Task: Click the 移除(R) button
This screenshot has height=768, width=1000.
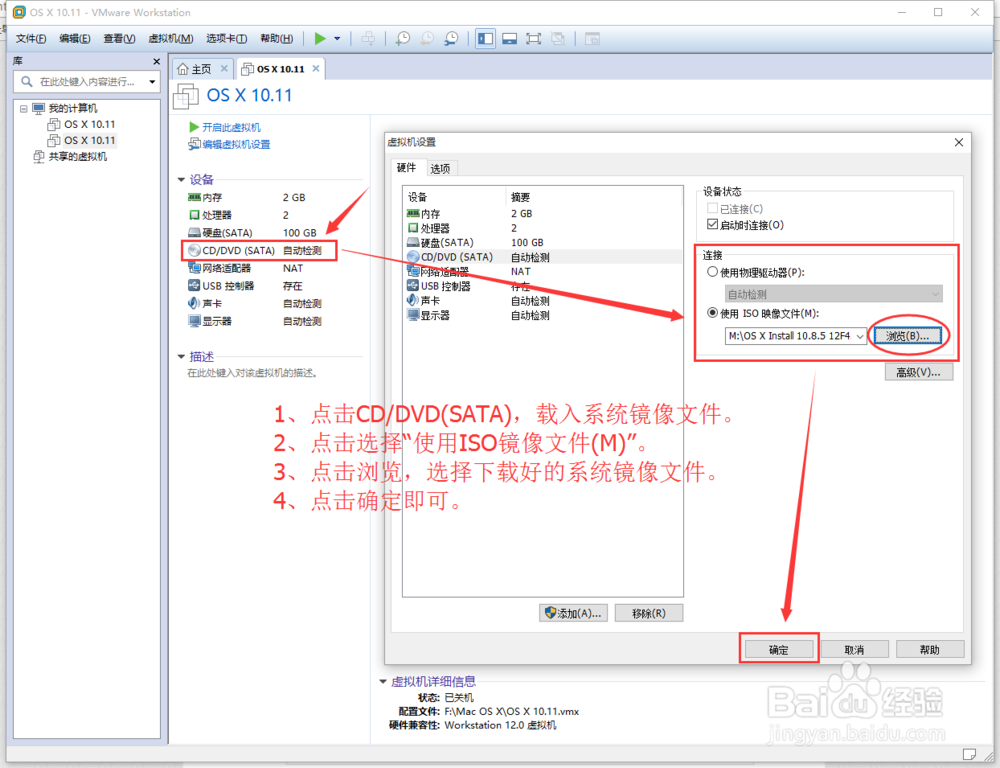Action: point(649,613)
